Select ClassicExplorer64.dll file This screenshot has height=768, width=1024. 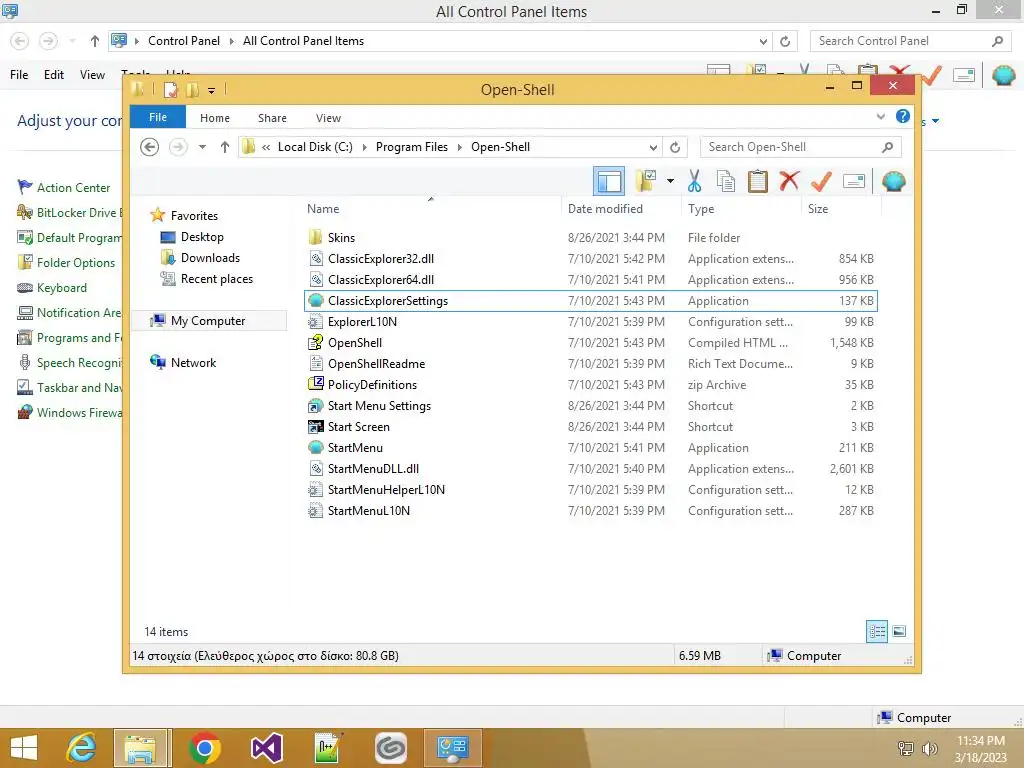click(591, 280)
